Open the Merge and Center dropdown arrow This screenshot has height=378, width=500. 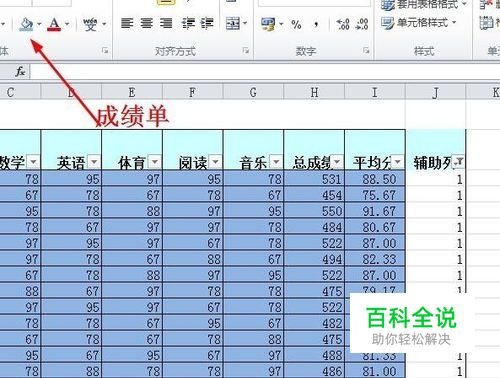245,23
